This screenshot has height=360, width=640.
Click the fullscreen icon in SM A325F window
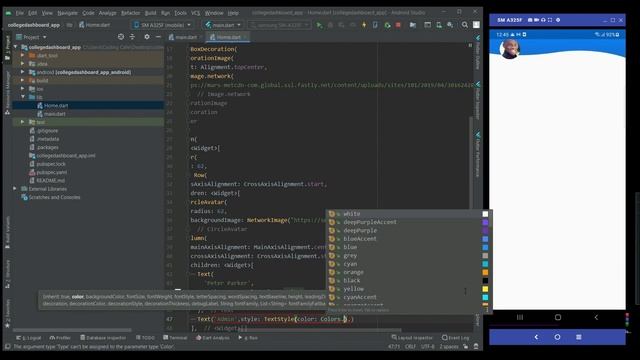coord(550,20)
